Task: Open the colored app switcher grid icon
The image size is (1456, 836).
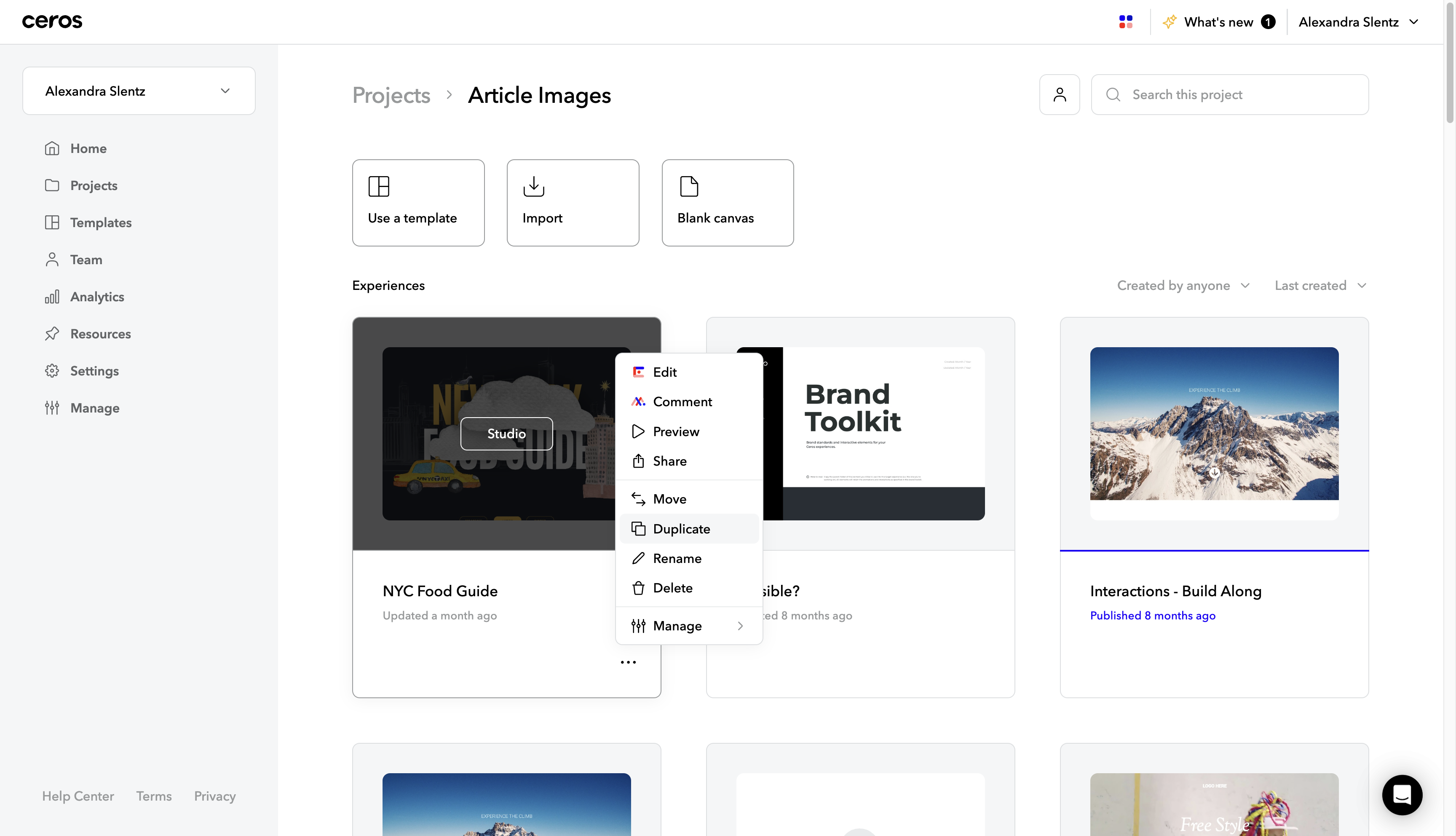Action: (1125, 22)
